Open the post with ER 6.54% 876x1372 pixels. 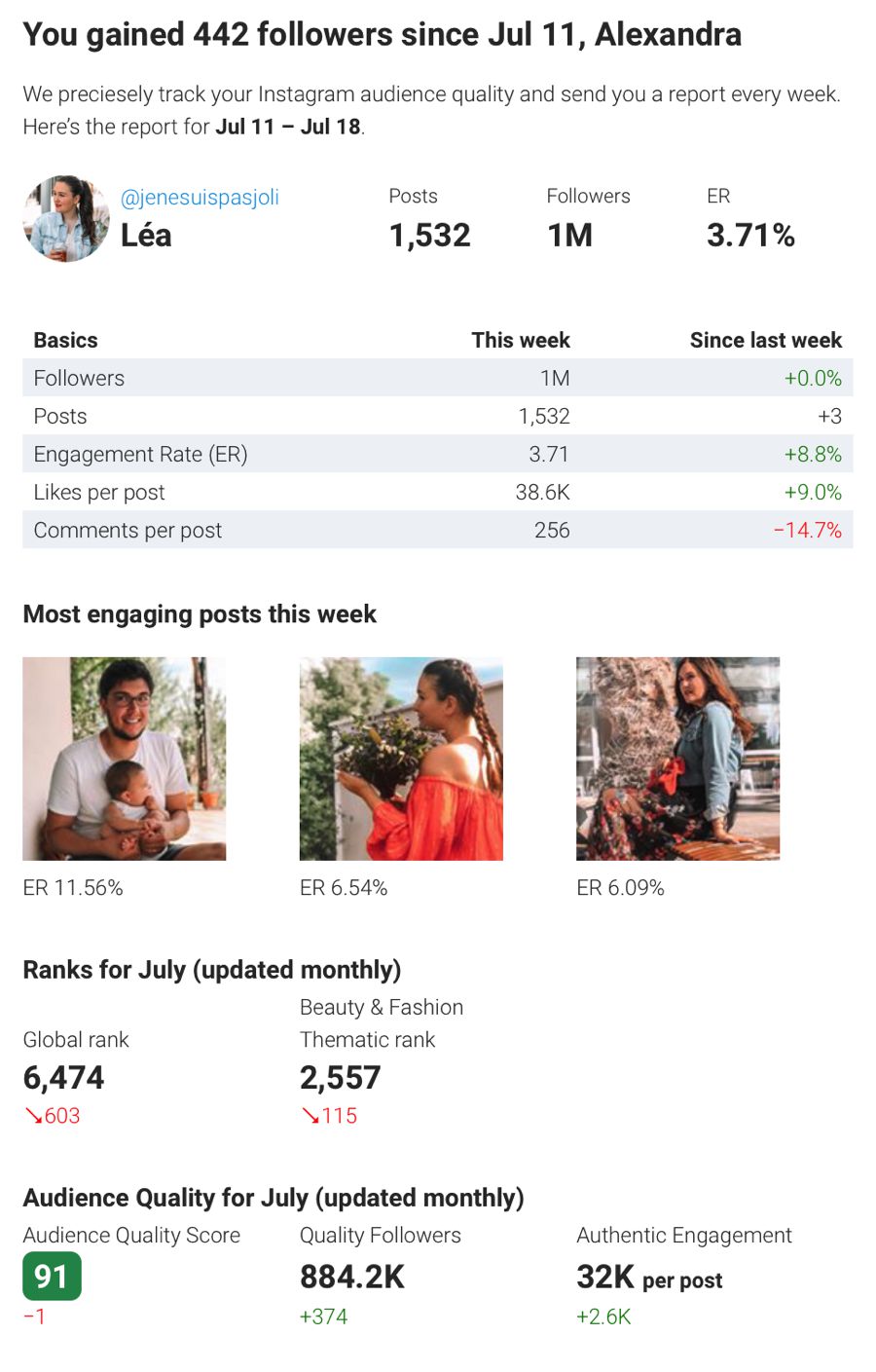[x=401, y=759]
